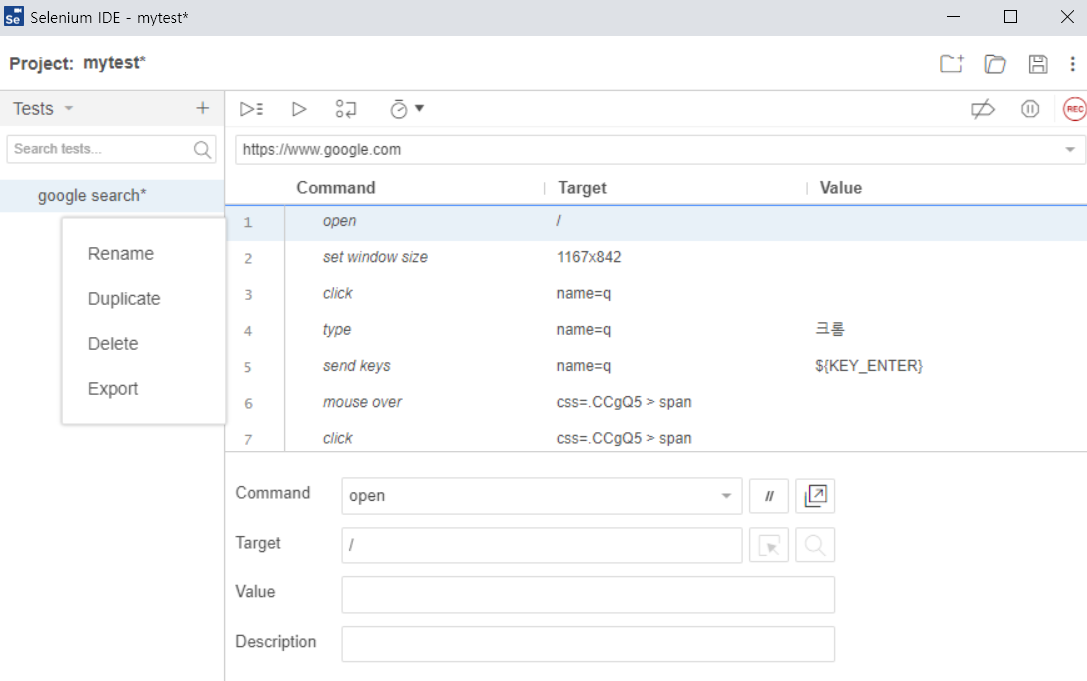Open test execution speed dropdown
This screenshot has width=1087, height=681.
pyautogui.click(x=407, y=109)
